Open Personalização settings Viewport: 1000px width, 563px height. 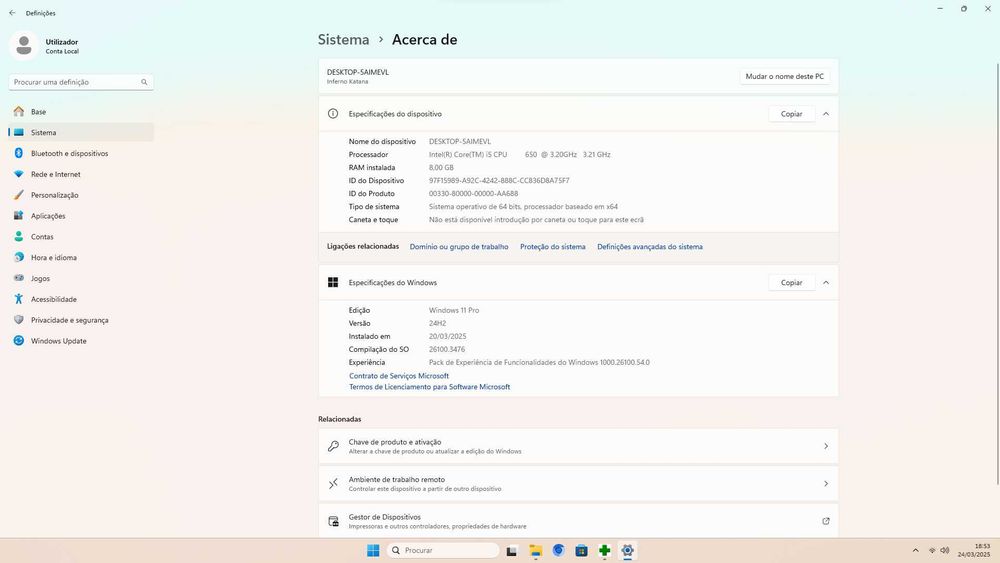tap(81, 195)
